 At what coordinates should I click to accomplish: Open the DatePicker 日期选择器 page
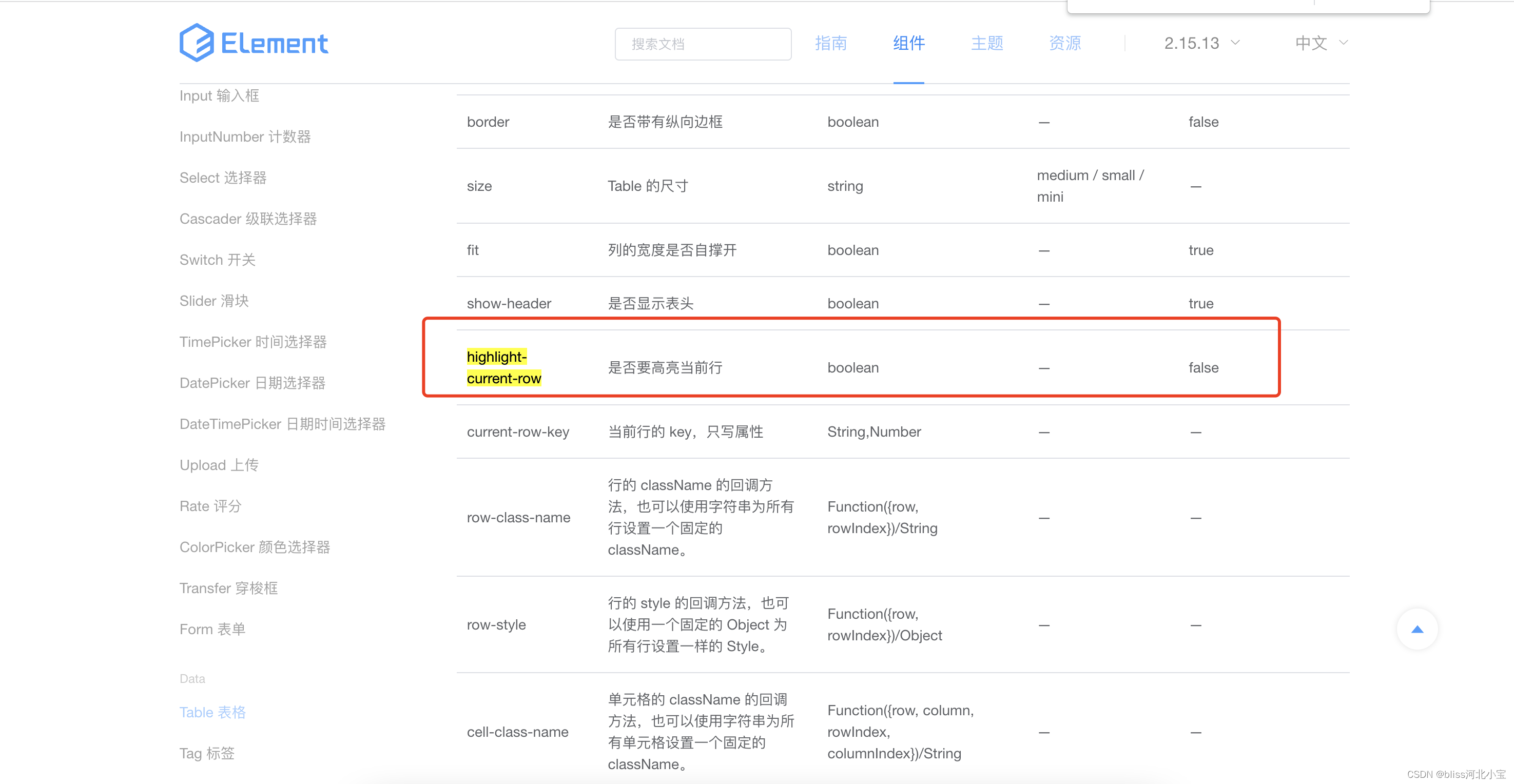pos(253,383)
